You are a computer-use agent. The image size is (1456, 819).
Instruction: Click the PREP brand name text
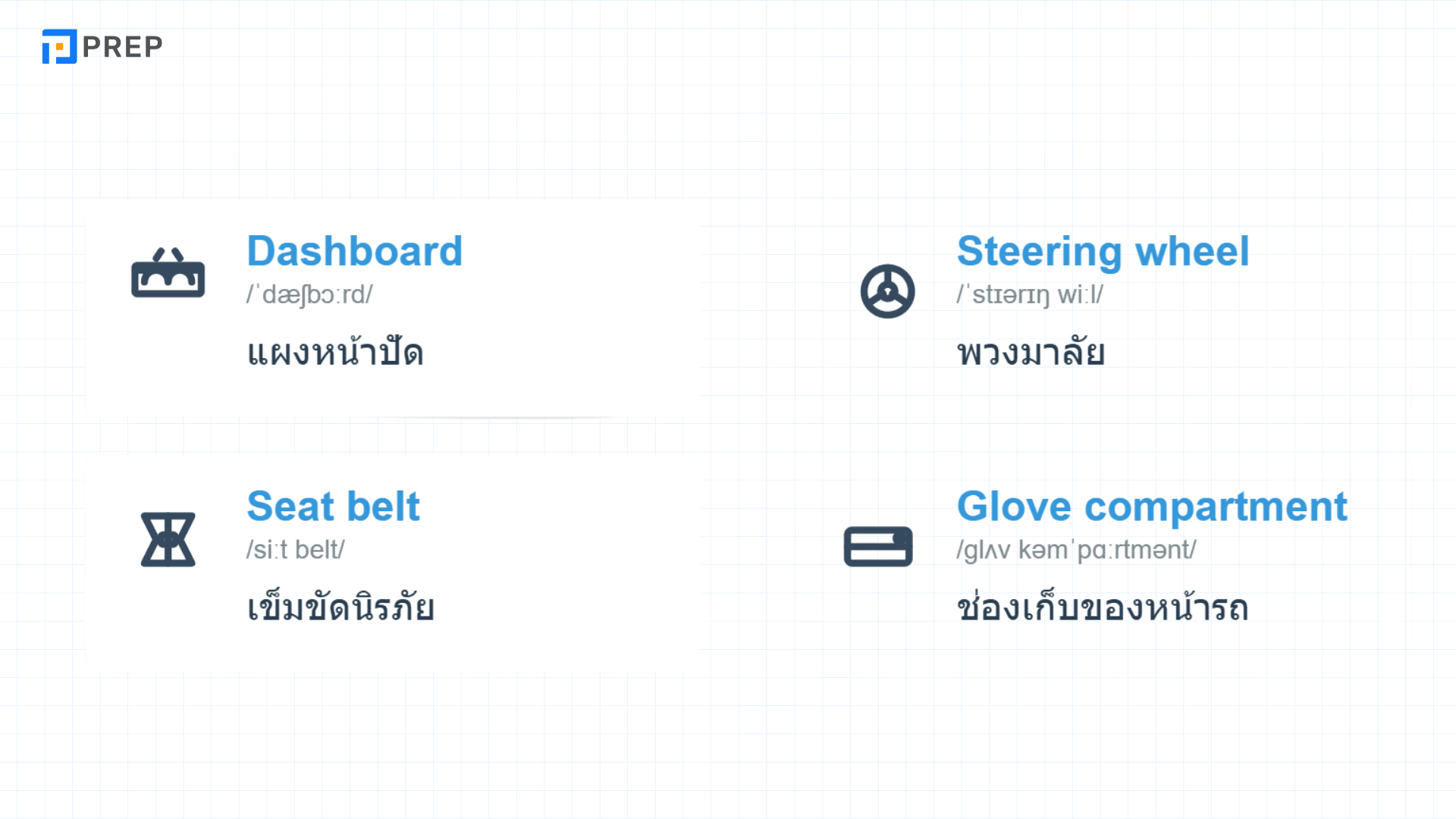pos(122,47)
